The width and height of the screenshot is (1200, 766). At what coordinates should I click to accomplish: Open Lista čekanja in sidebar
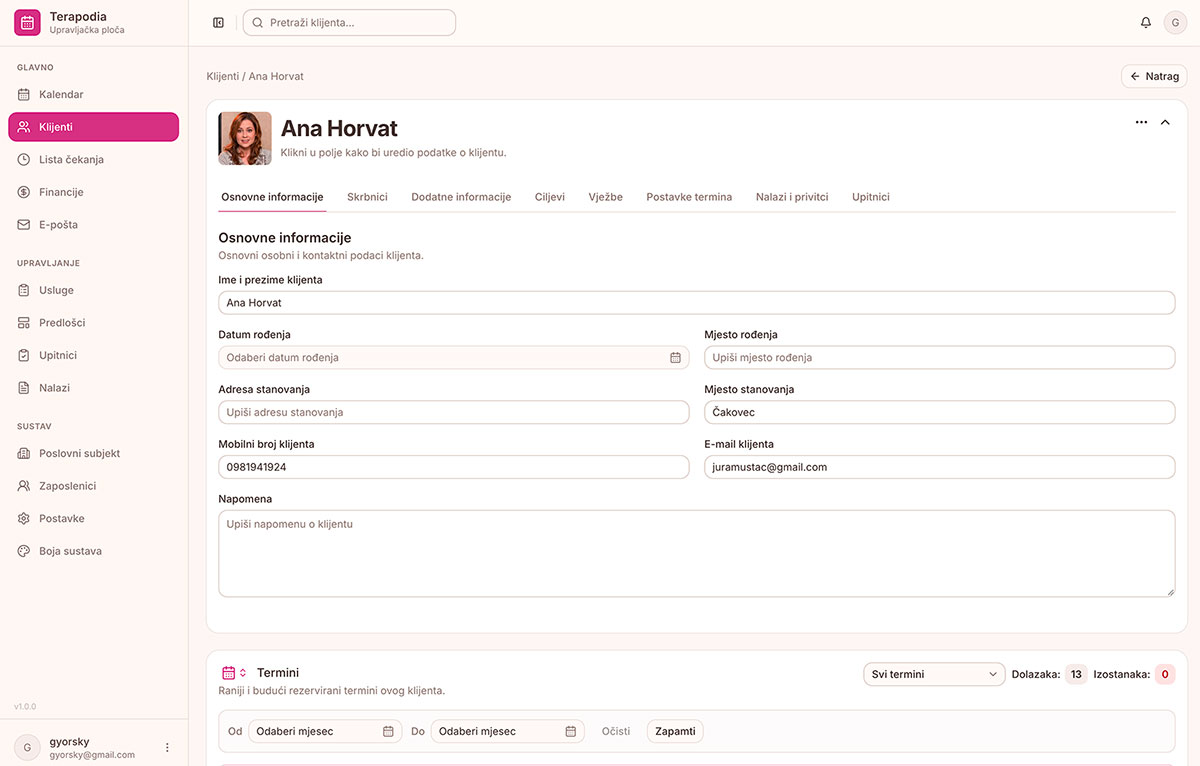[x=94, y=159]
